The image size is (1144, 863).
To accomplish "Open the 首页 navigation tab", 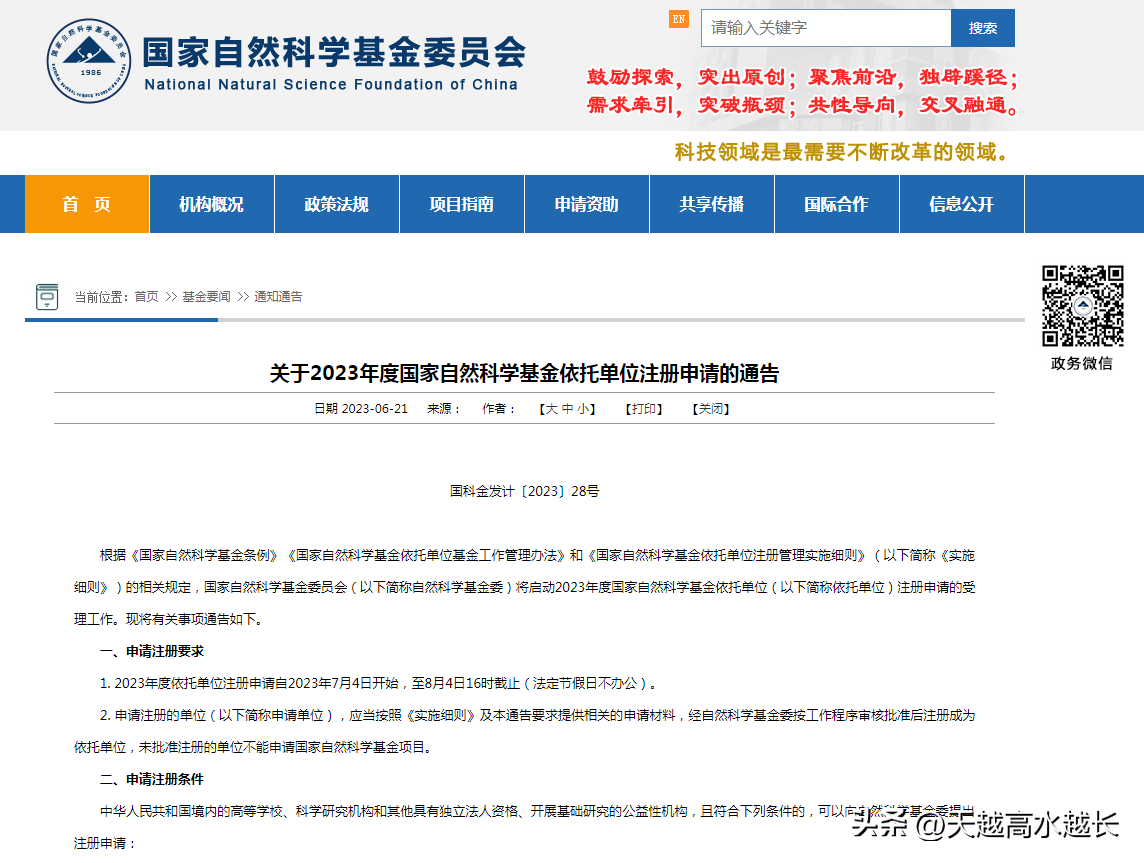I will click(87, 204).
